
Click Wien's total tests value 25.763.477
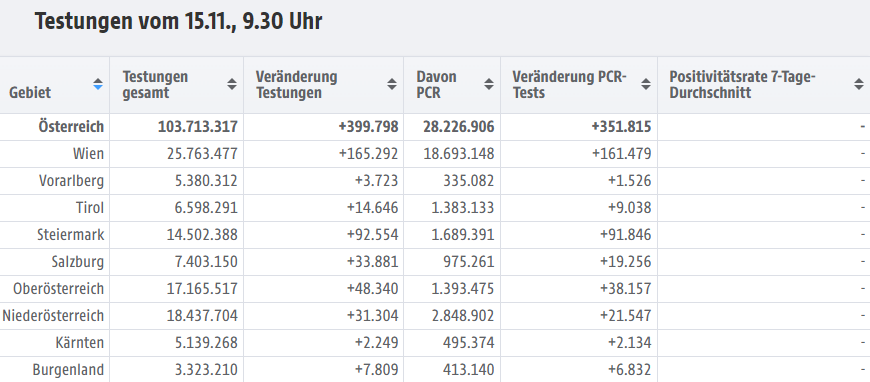pyautogui.click(x=202, y=154)
